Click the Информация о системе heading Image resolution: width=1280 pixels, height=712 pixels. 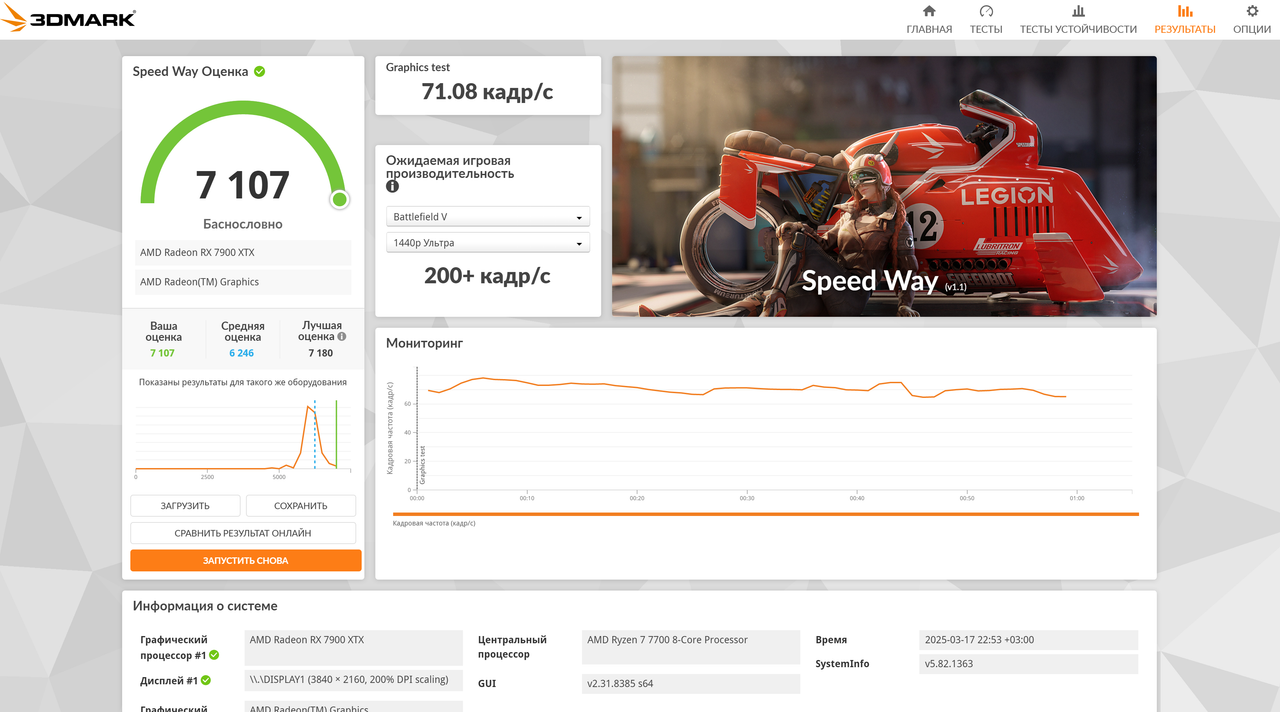click(205, 606)
